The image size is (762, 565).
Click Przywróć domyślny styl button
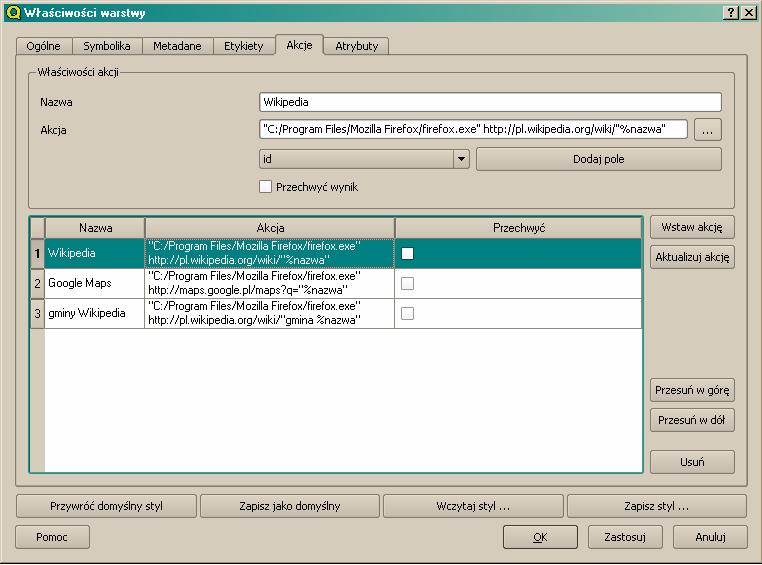[x=106, y=506]
